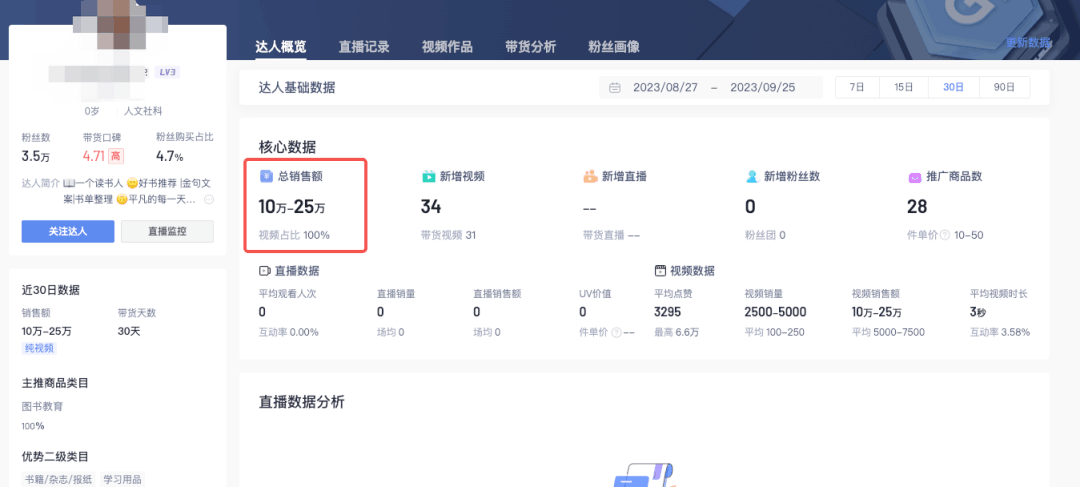Click the 视频销量 value 2500-5000
This screenshot has width=1080, height=487.
pyautogui.click(x=776, y=312)
